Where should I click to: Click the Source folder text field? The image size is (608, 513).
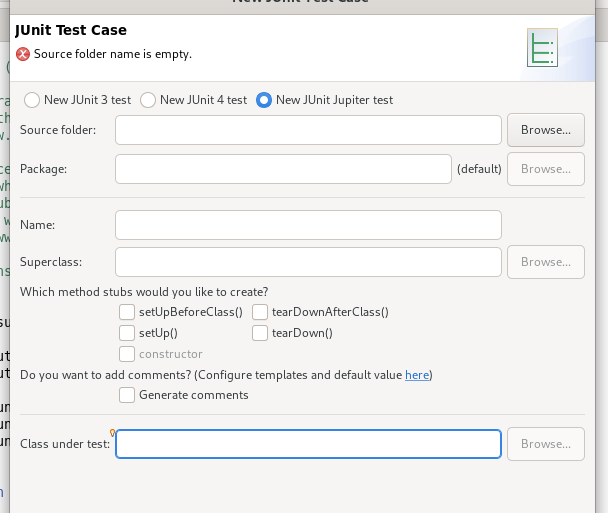tap(308, 130)
